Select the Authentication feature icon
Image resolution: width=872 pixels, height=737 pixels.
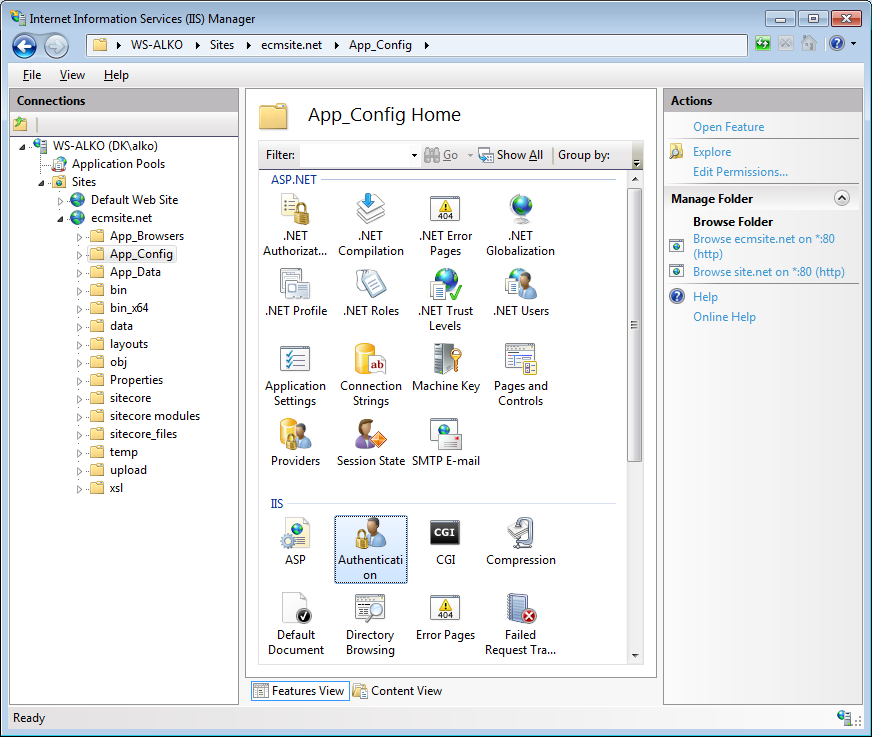pos(370,549)
